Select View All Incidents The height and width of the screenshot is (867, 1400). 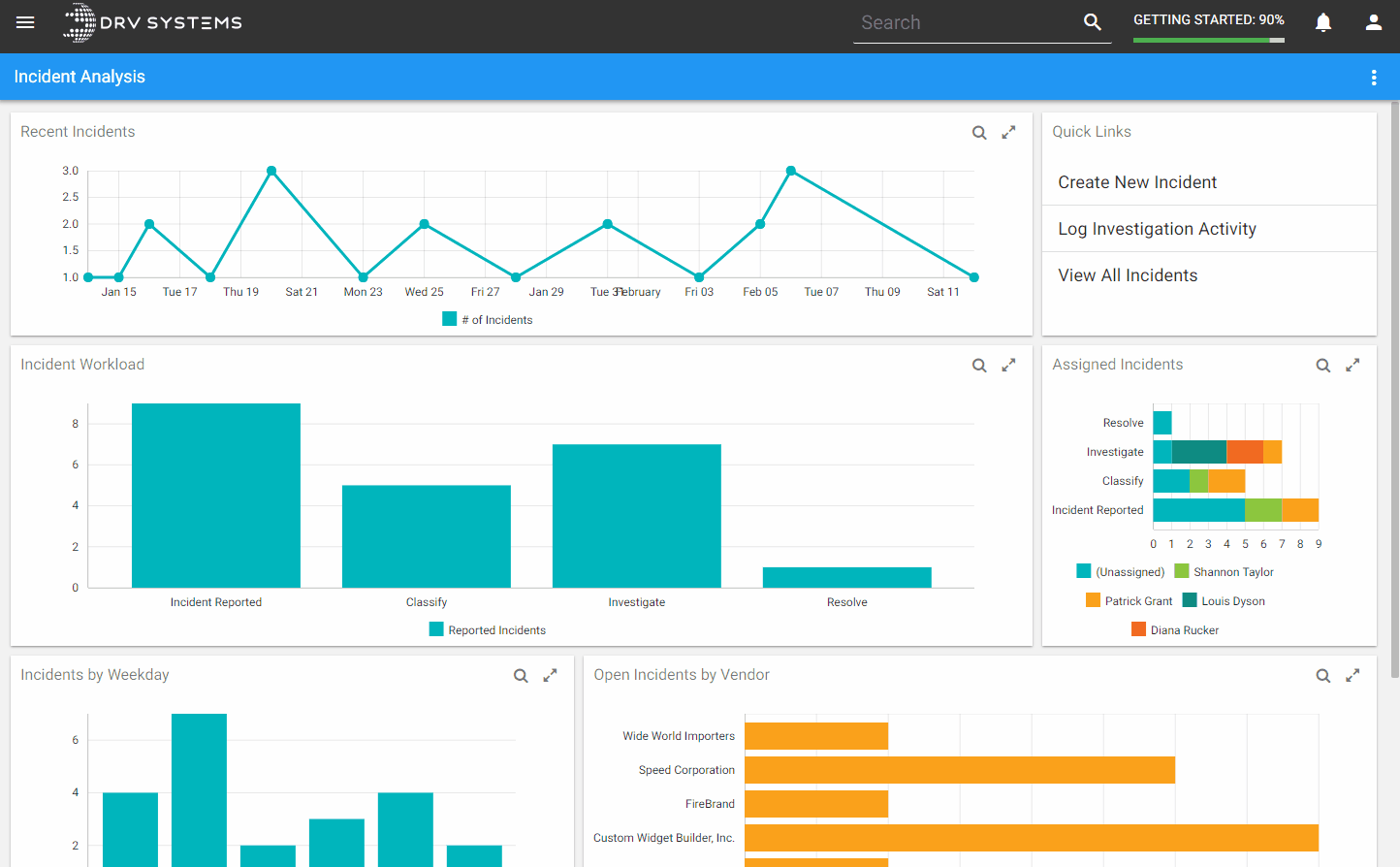[x=1128, y=275]
